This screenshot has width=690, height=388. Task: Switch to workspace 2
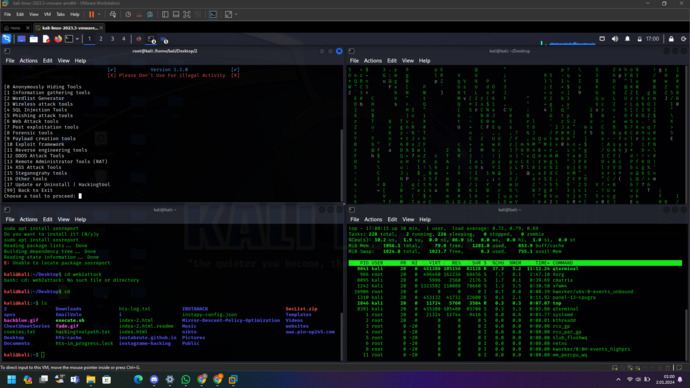click(101, 39)
